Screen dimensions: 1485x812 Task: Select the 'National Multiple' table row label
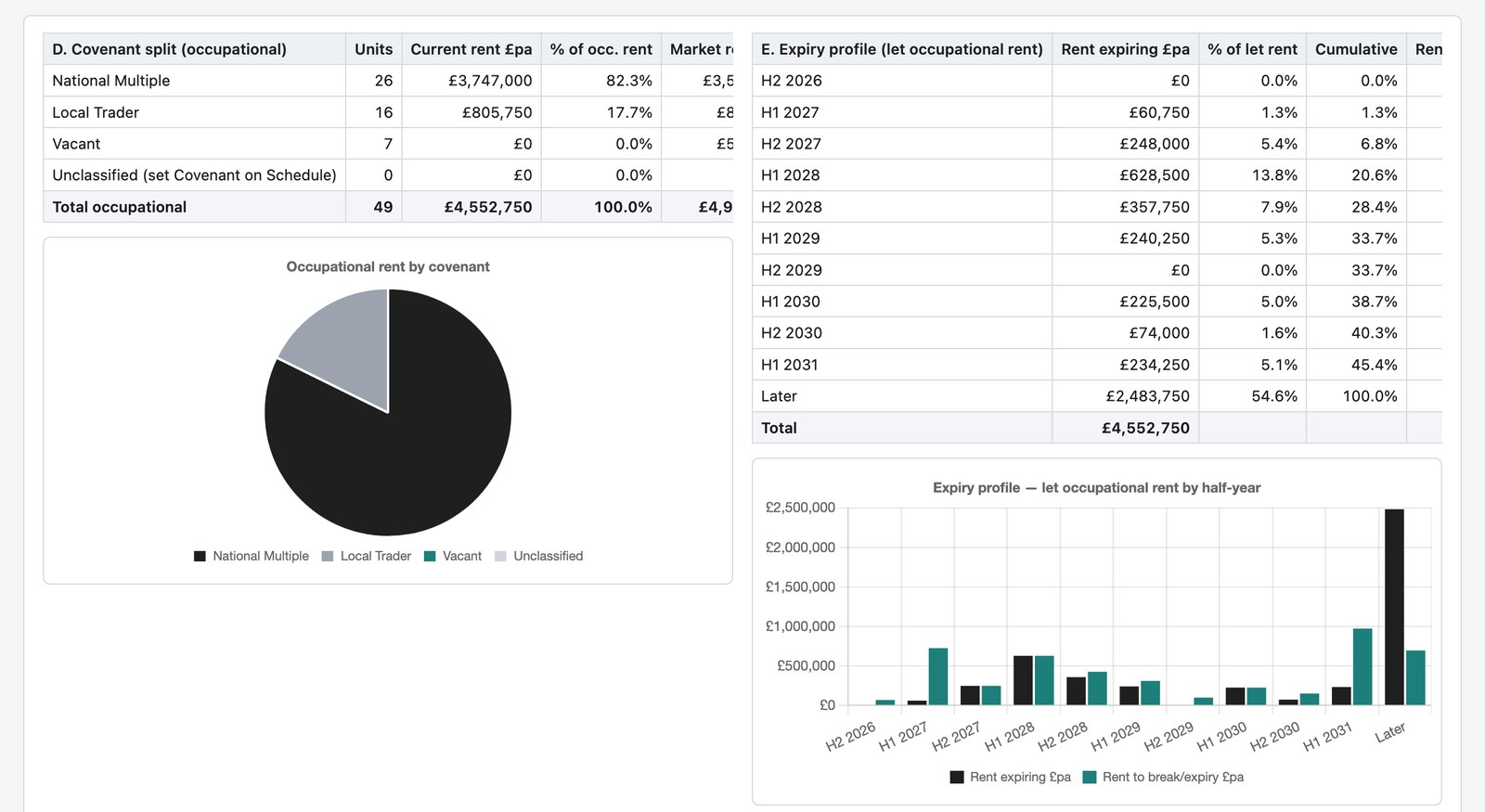(x=111, y=81)
